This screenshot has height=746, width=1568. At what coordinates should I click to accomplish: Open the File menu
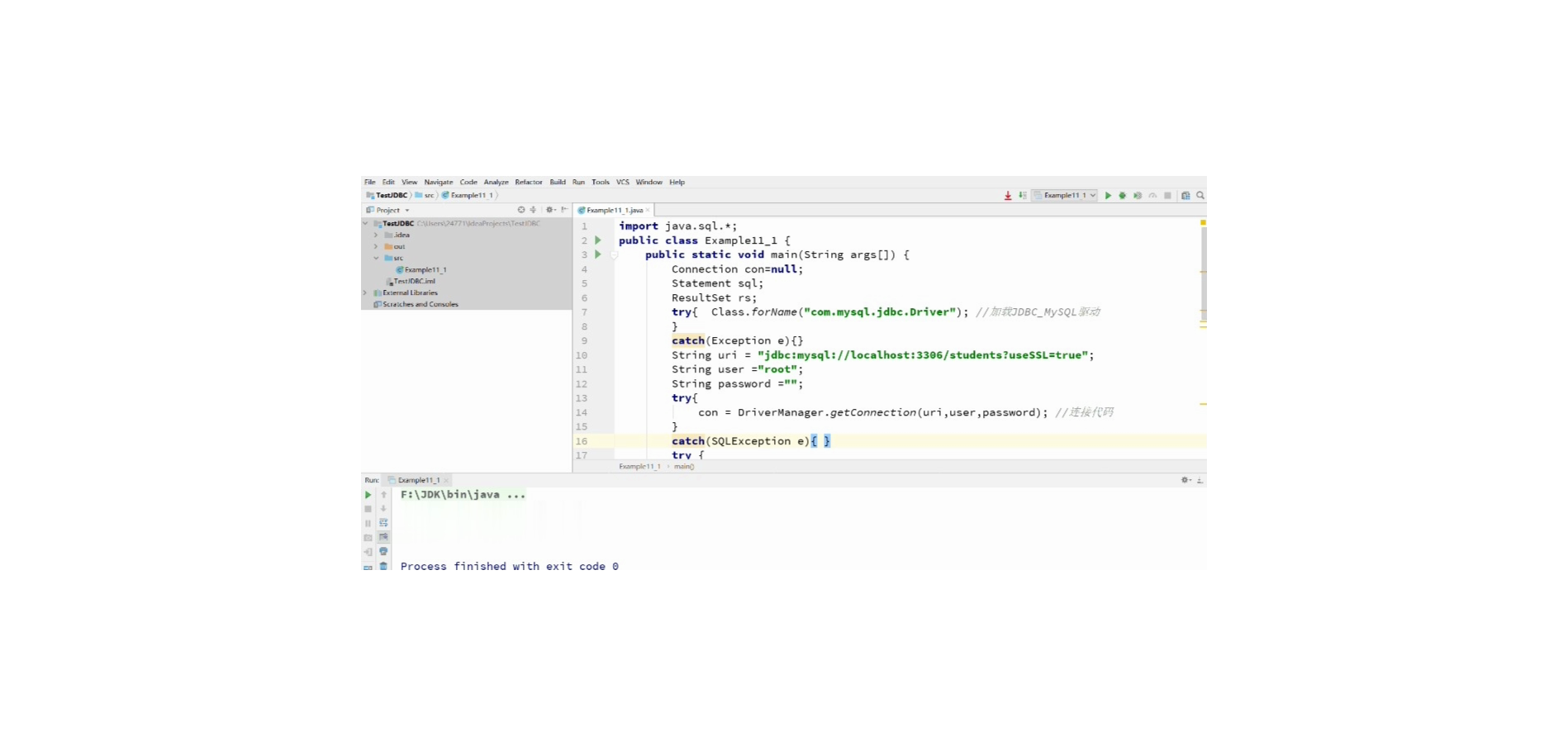click(x=370, y=182)
